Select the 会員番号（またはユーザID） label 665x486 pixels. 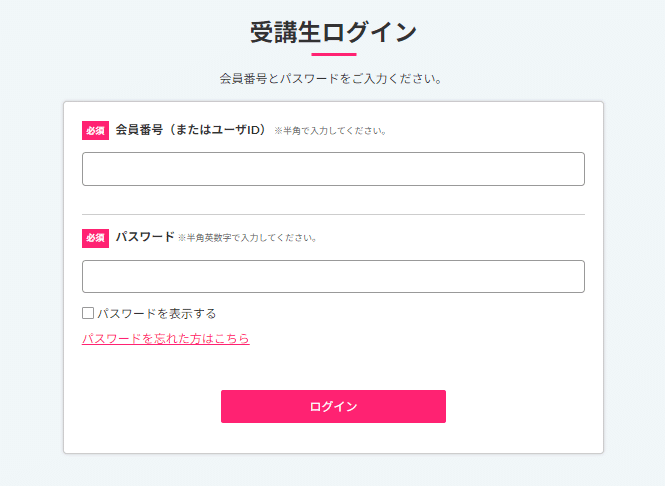[x=191, y=130]
